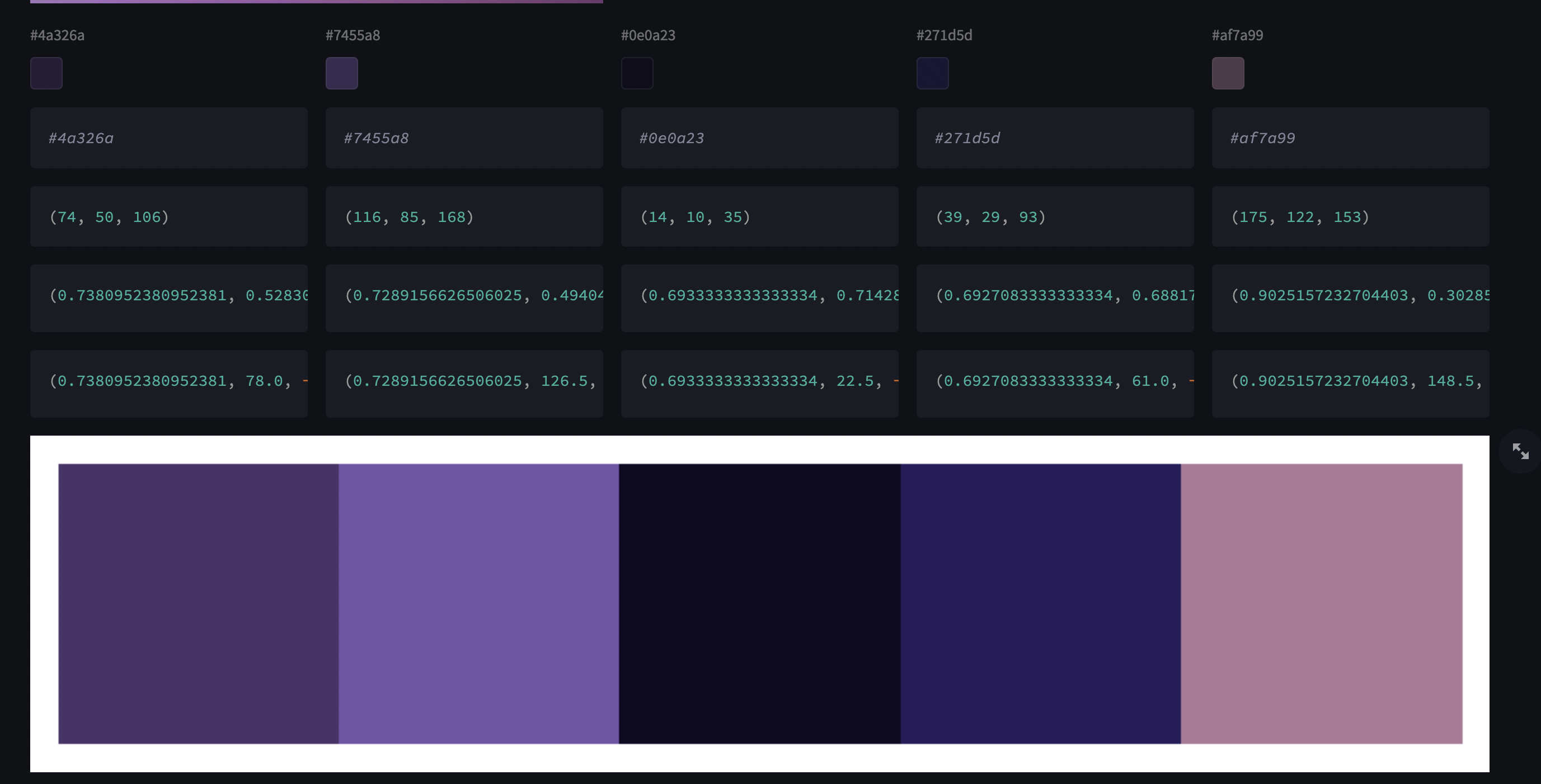The image size is (1541, 784).
Task: Click the #4a326a hex code block
Action: click(x=168, y=138)
